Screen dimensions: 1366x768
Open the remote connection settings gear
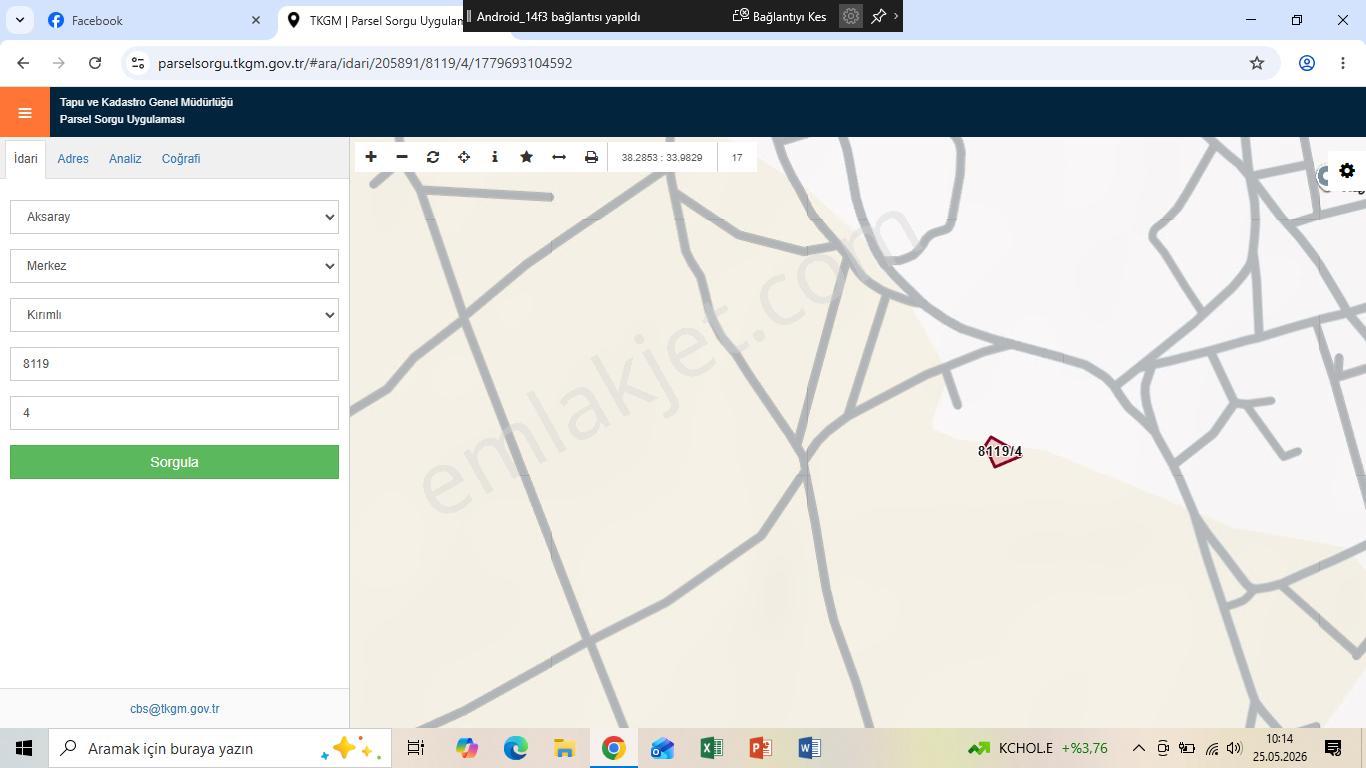click(x=851, y=16)
